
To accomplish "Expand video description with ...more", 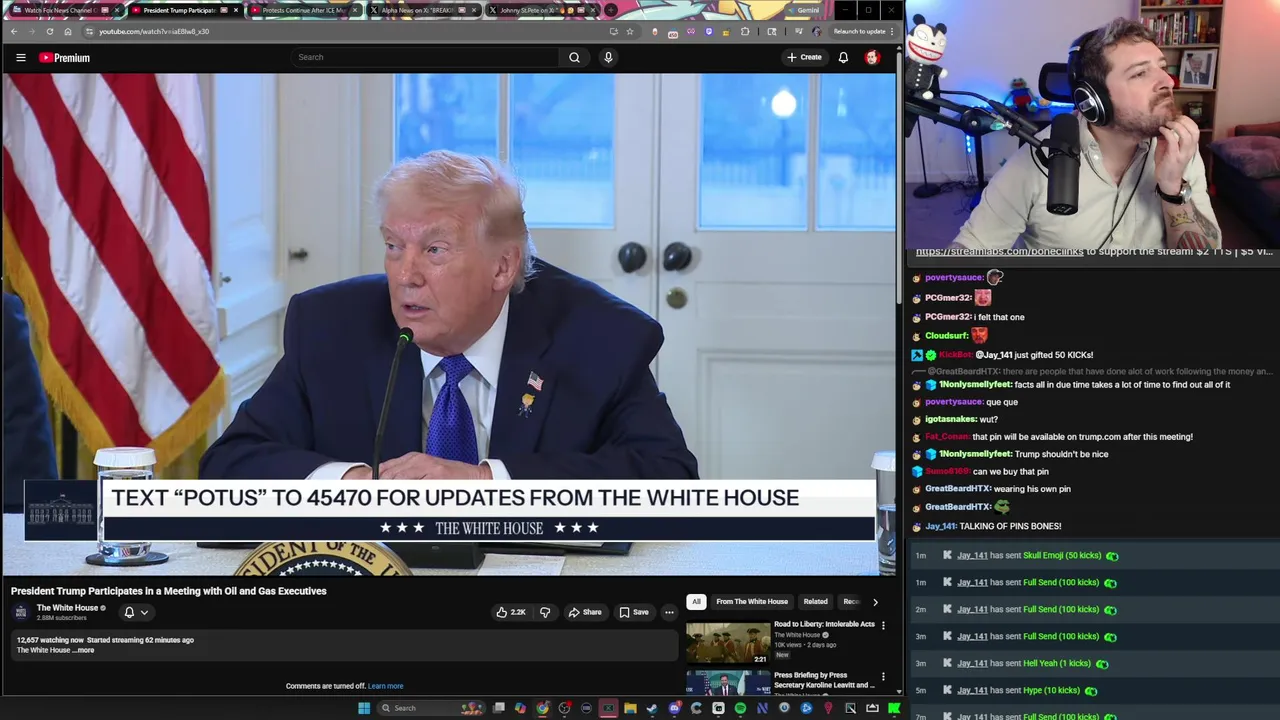I will tap(85, 650).
